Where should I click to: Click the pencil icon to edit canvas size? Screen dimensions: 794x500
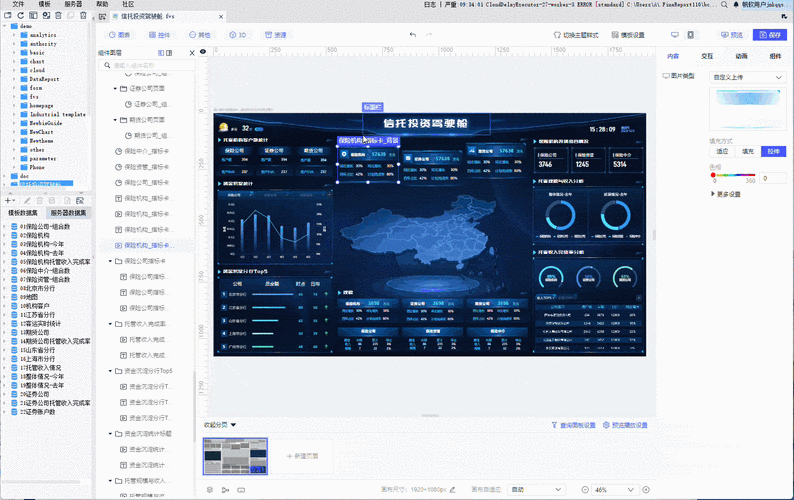[x=452, y=489]
